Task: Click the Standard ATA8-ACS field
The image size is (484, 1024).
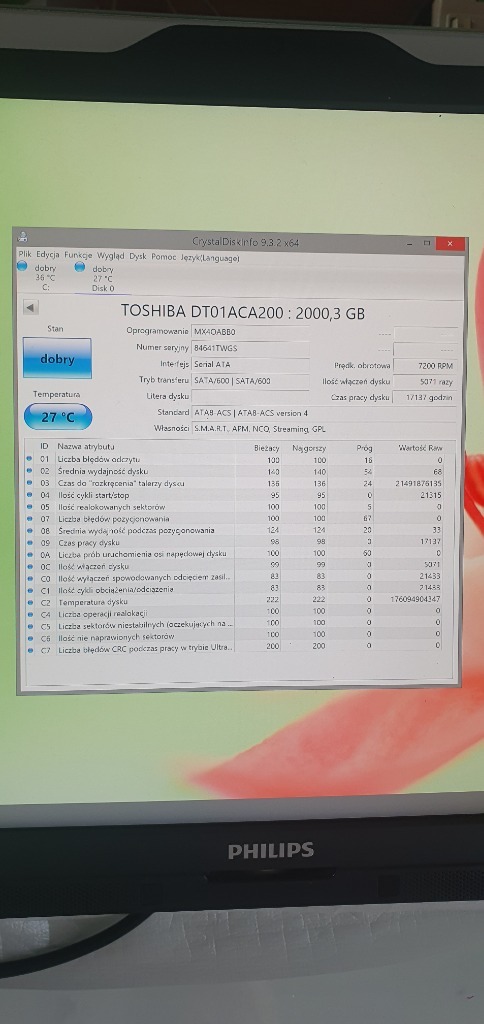Action: 323,413
